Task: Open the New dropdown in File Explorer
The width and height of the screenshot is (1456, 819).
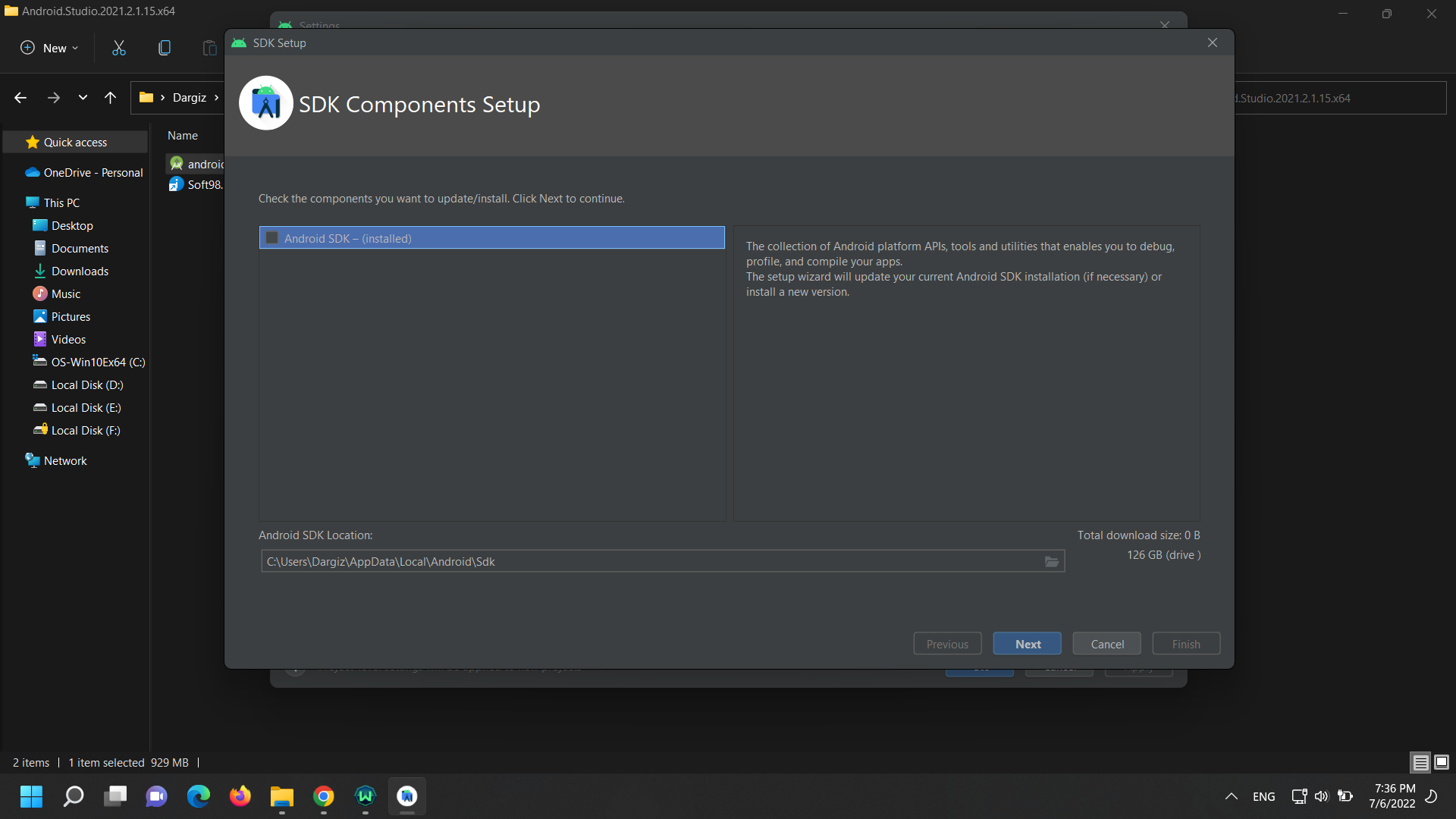Action: tap(49, 48)
